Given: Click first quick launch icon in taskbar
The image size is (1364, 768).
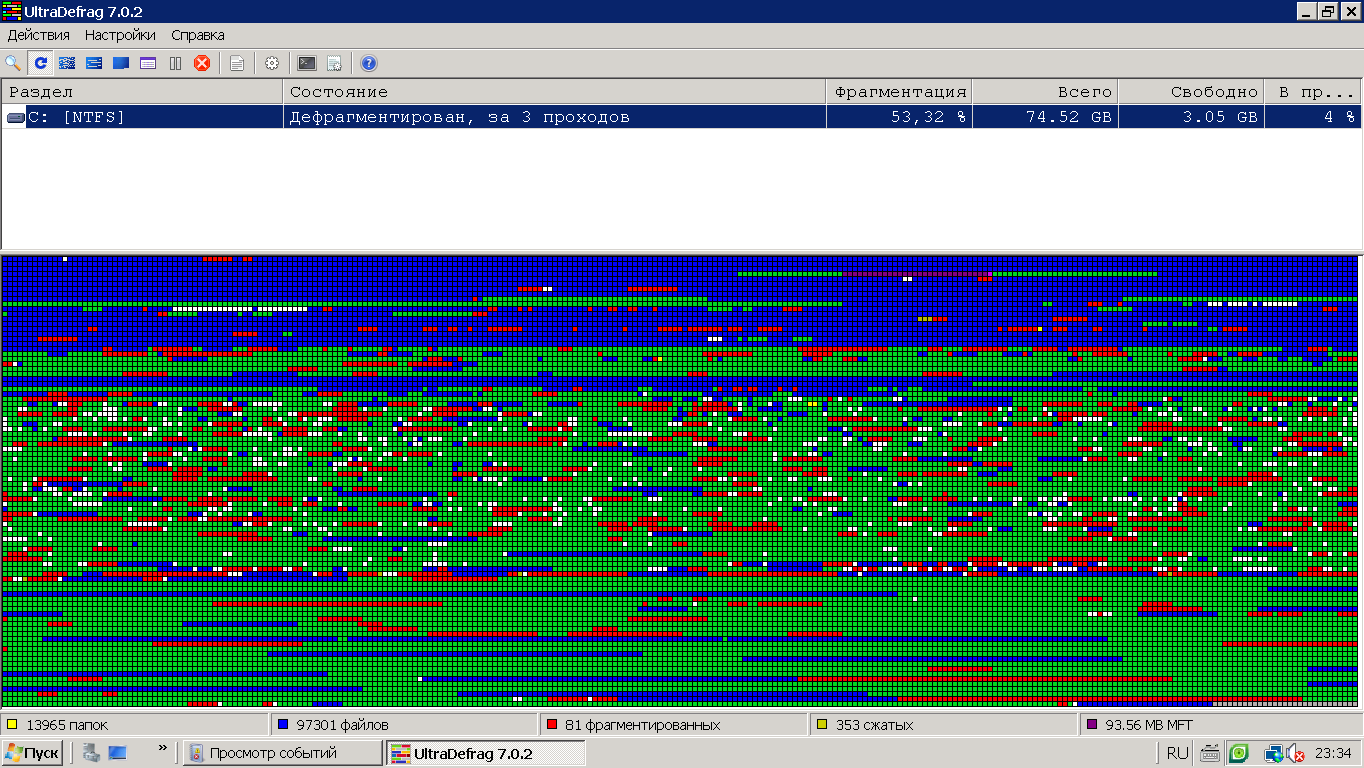Looking at the screenshot, I should [x=91, y=753].
